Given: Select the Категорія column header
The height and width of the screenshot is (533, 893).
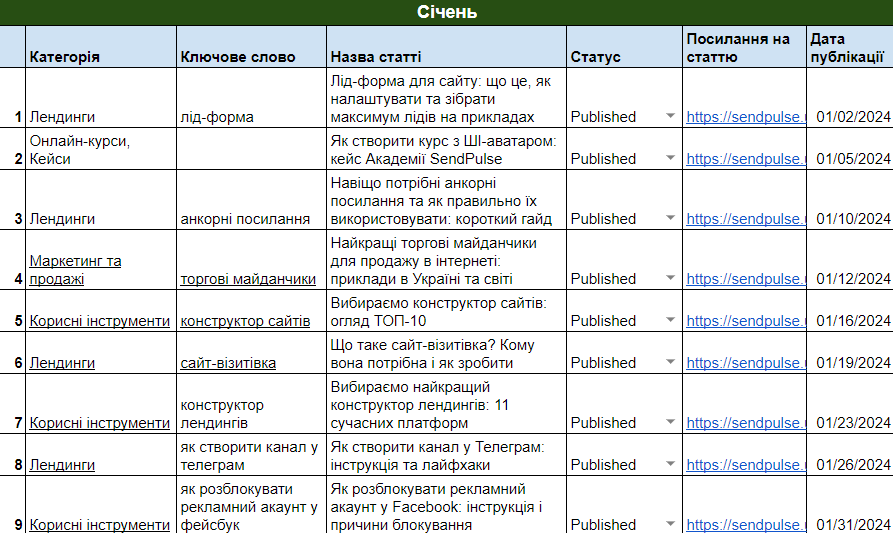Looking at the screenshot, I should (101, 47).
